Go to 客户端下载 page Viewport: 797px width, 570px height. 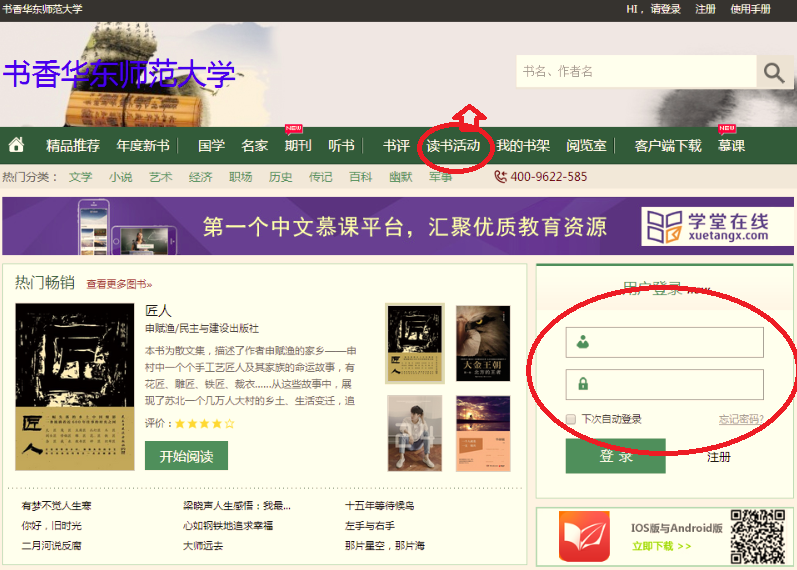668,146
